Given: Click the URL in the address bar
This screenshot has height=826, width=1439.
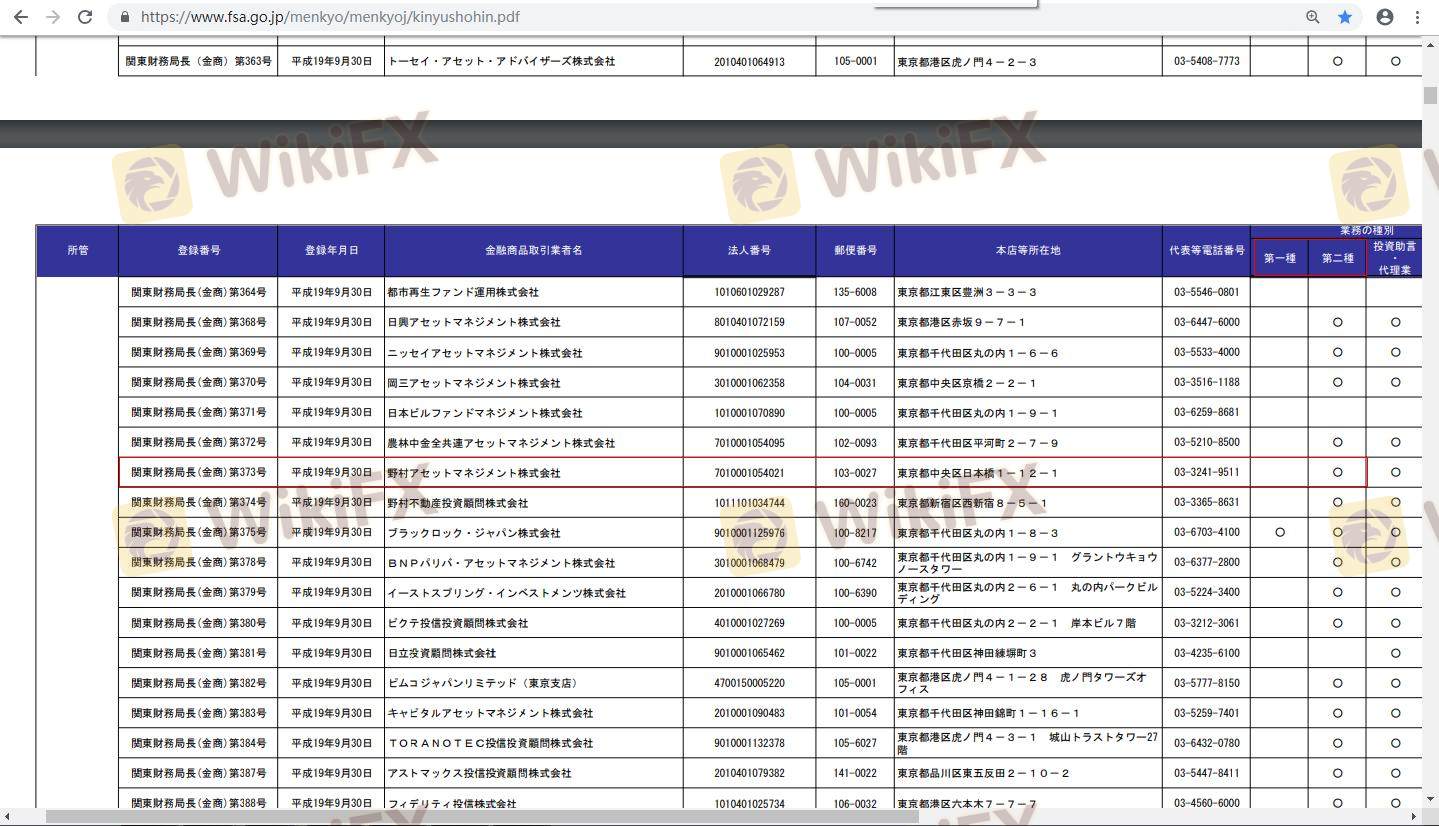Looking at the screenshot, I should 330,17.
